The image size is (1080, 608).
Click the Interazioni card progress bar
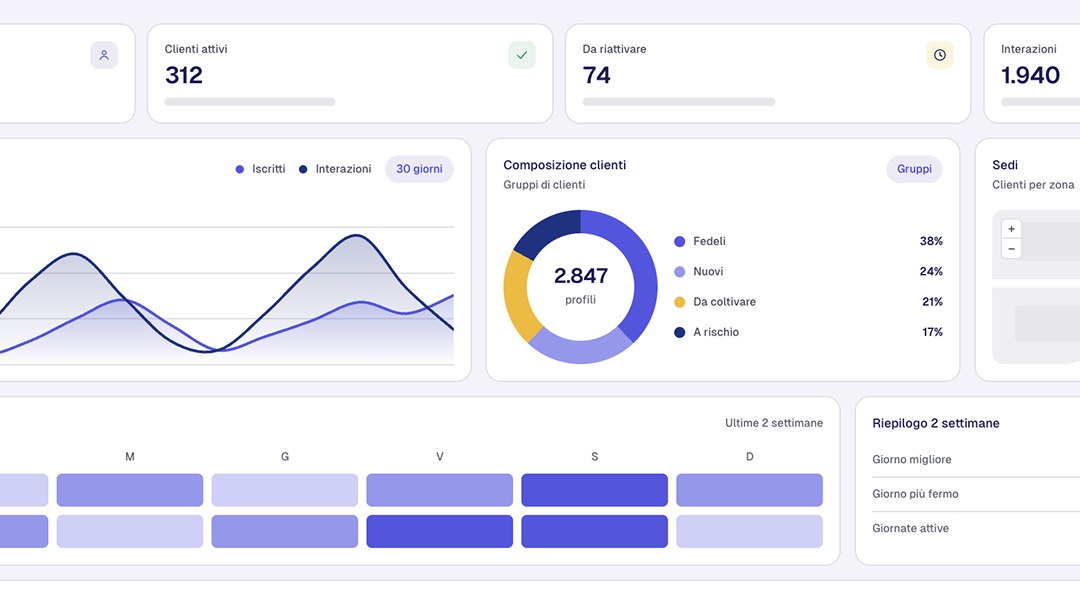(x=1040, y=102)
